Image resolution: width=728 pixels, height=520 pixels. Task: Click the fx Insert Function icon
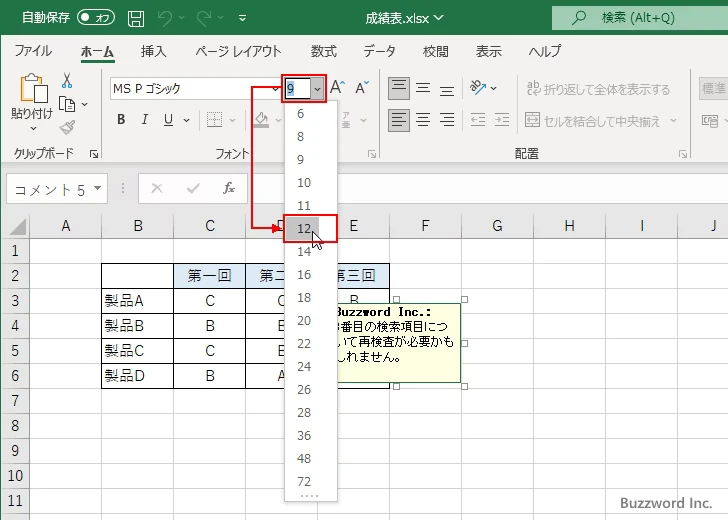[x=228, y=188]
